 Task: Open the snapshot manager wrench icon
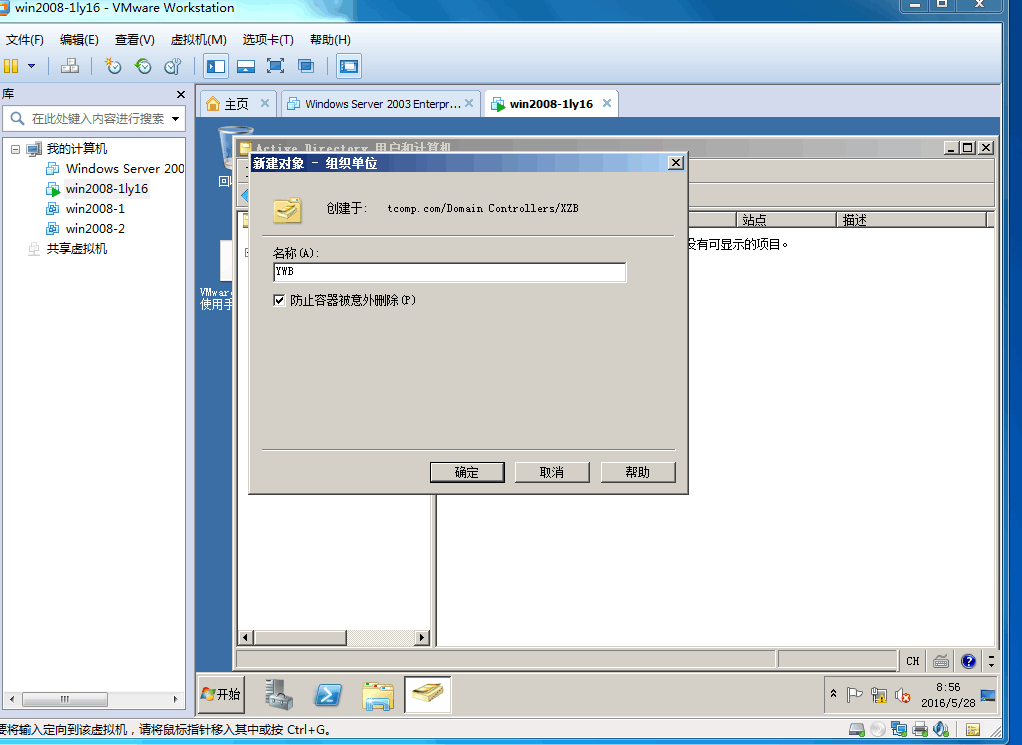coord(173,66)
